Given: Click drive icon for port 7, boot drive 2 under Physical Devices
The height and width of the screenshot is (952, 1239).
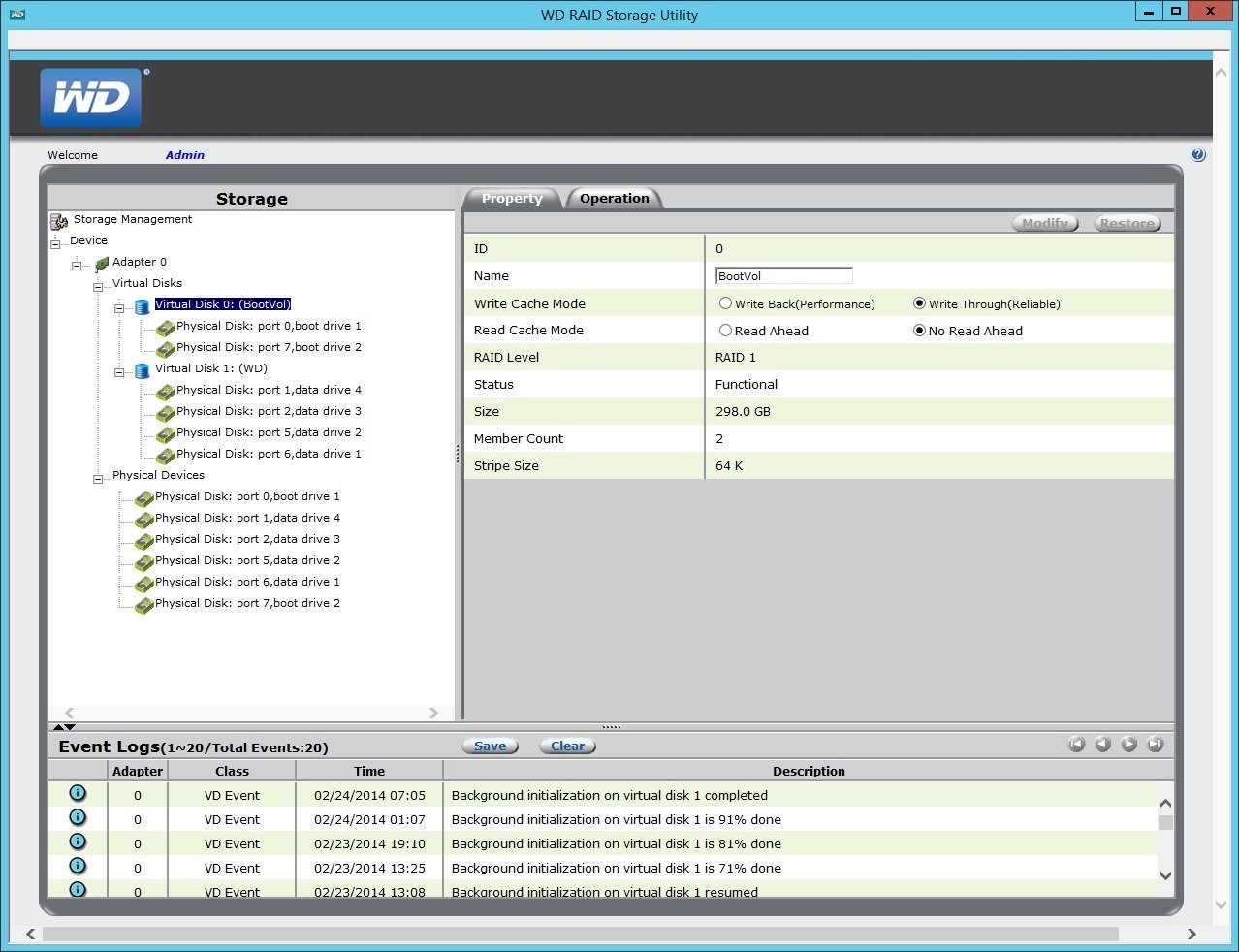Looking at the screenshot, I should coord(143,606).
